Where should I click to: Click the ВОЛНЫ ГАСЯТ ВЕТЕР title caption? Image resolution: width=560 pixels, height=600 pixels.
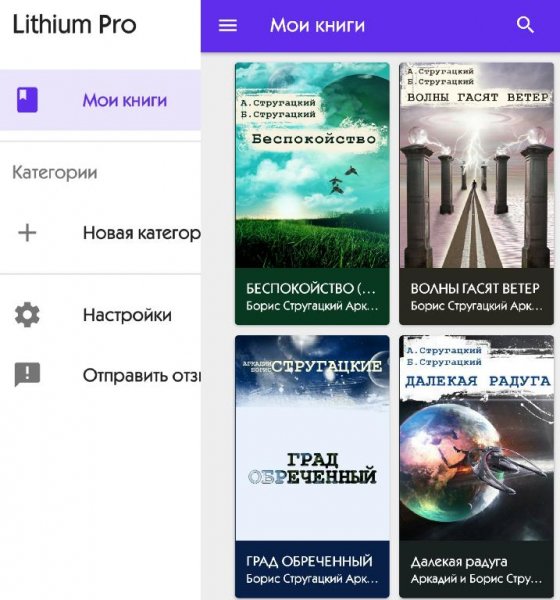[475, 289]
